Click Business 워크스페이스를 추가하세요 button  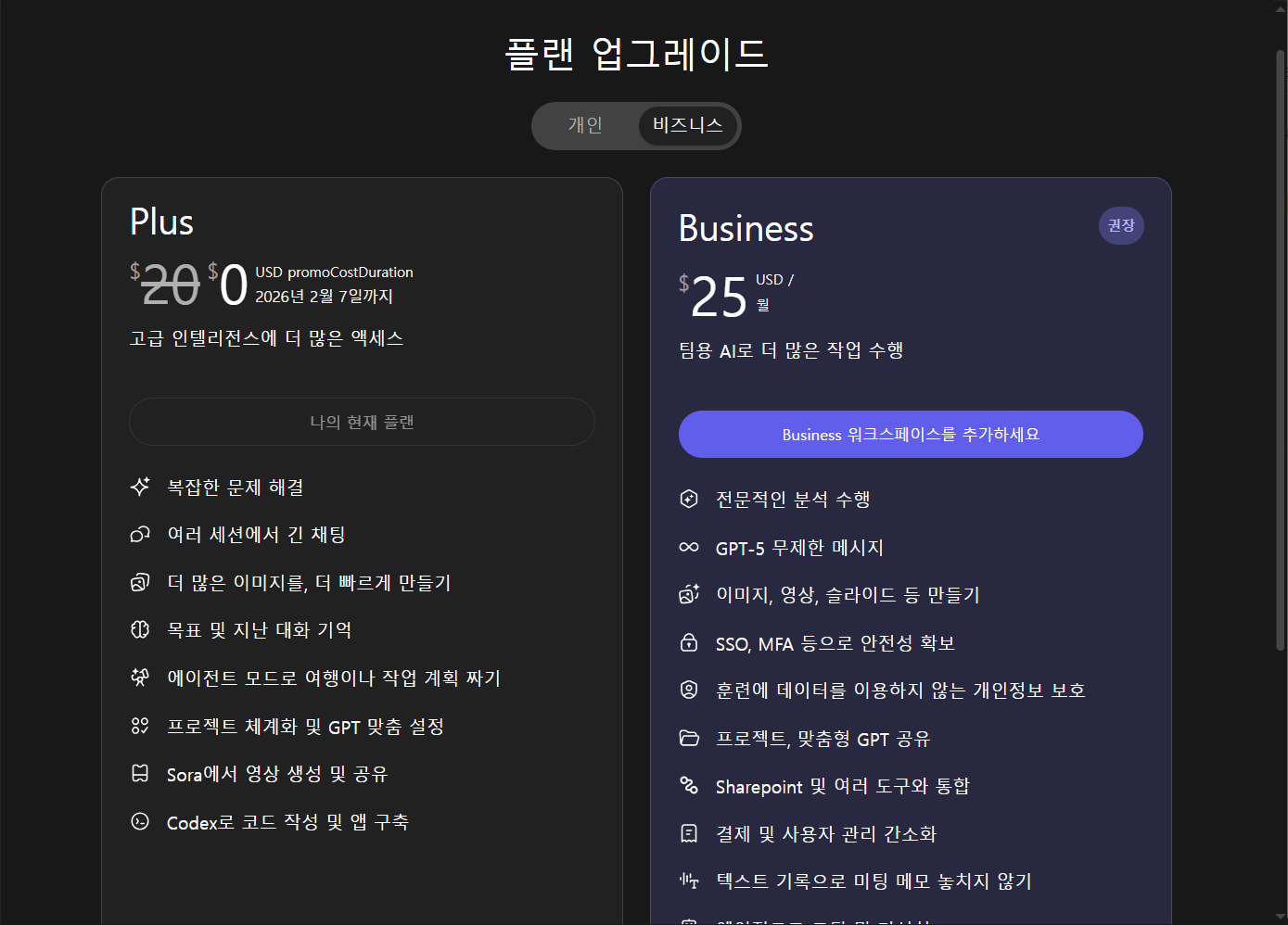coord(911,434)
